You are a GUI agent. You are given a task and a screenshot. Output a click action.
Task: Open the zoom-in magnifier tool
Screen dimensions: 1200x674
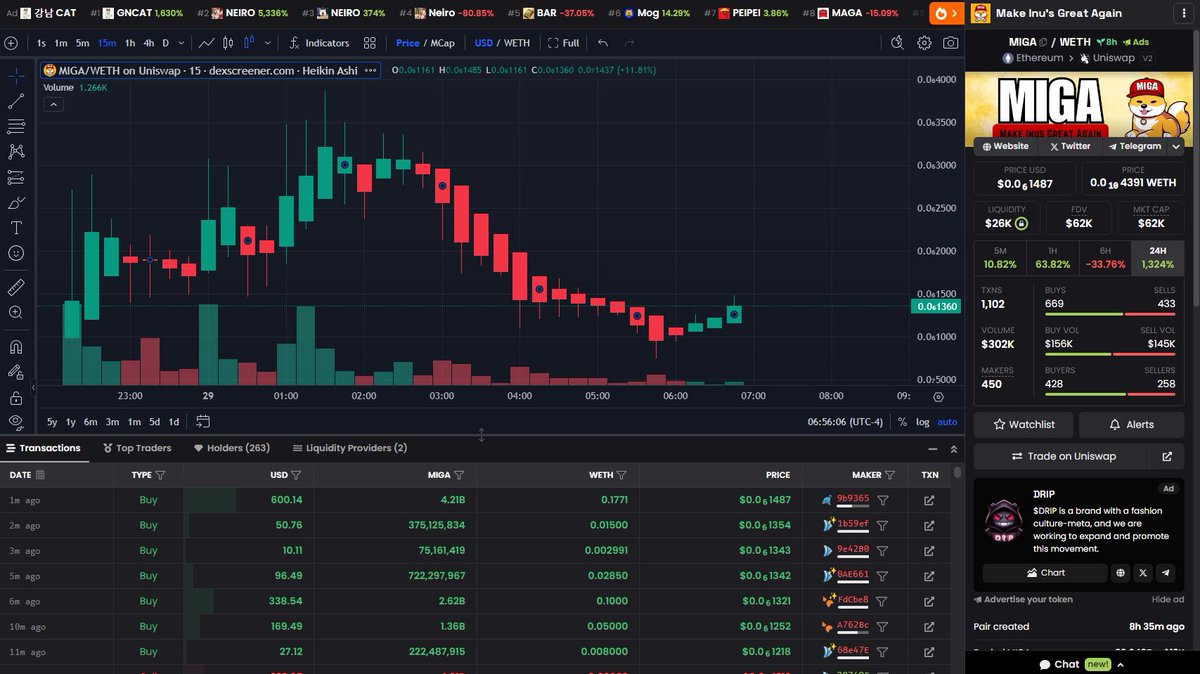click(x=16, y=312)
